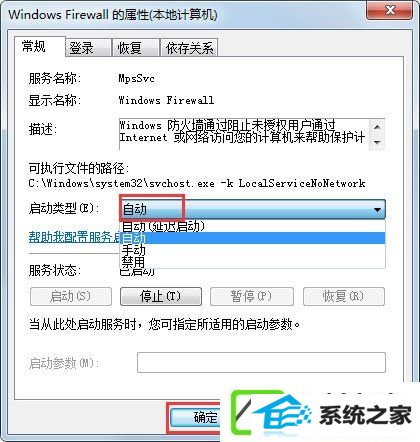Click the description box scroll up arrow

click(x=377, y=127)
